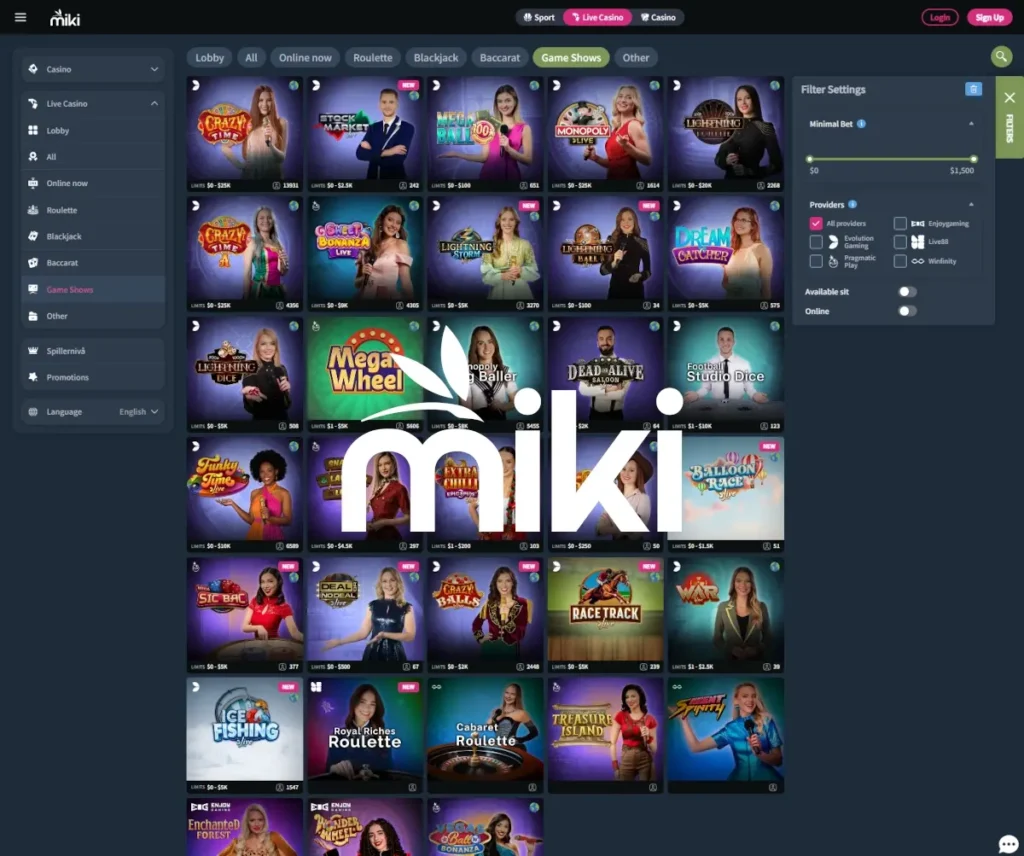Open the hamburger menu icon
Viewport: 1024px width, 856px height.
tap(20, 17)
